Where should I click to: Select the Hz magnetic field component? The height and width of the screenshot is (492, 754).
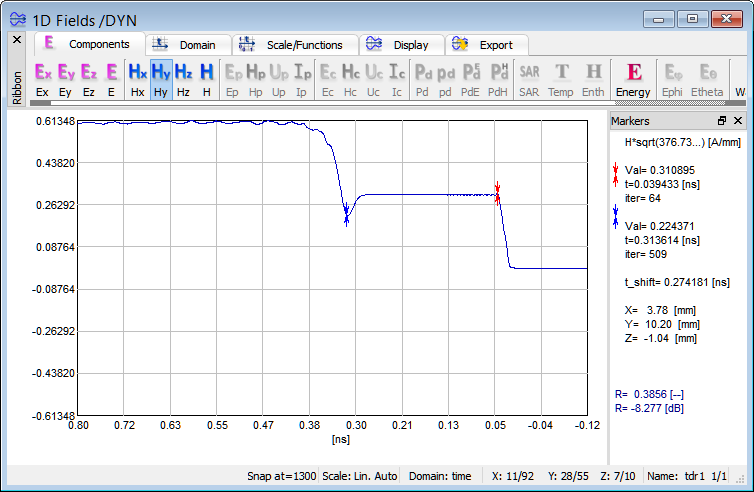click(x=184, y=79)
